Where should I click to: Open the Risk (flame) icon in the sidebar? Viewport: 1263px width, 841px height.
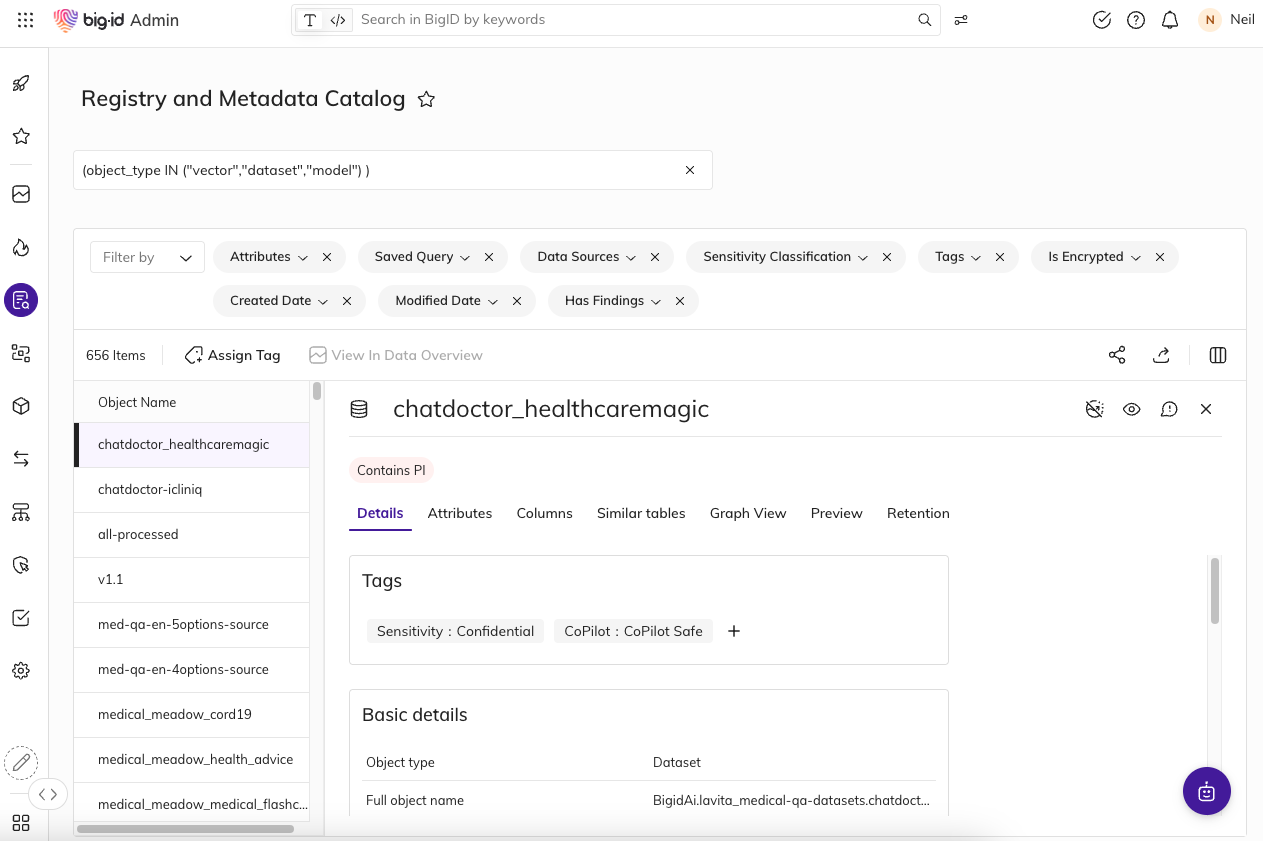click(21, 248)
